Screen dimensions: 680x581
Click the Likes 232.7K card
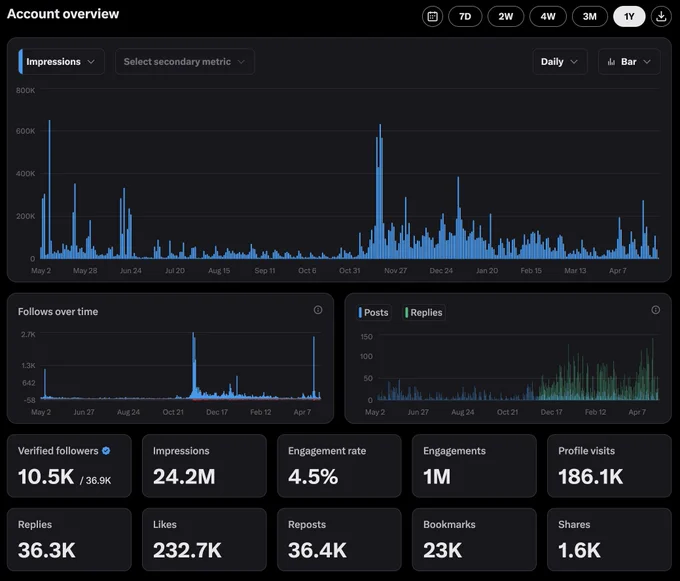(x=204, y=539)
